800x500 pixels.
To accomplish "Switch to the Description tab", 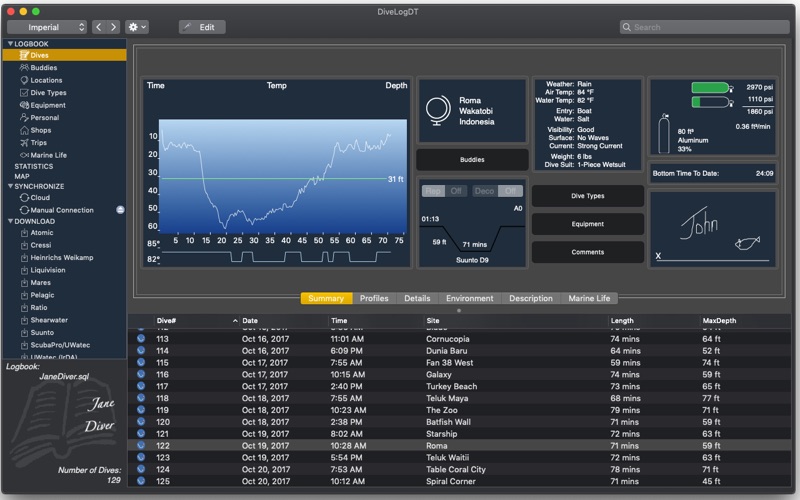I will pos(531,298).
